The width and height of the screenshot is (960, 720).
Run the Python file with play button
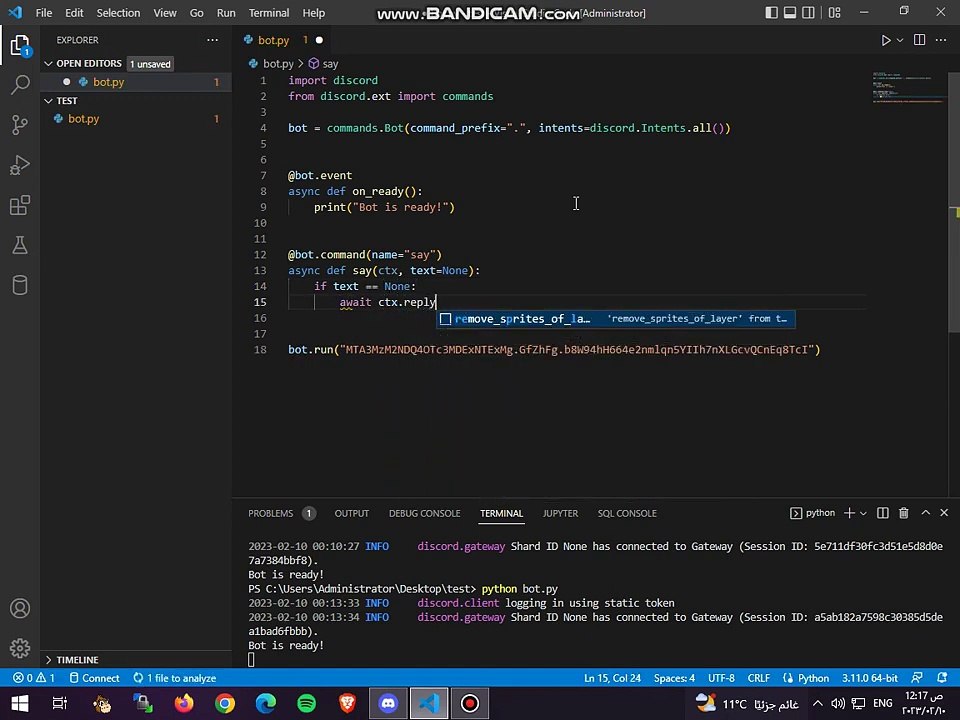coord(885,40)
